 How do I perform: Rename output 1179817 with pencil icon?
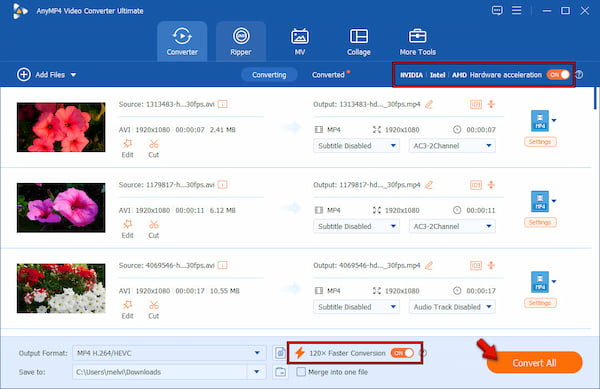click(429, 185)
